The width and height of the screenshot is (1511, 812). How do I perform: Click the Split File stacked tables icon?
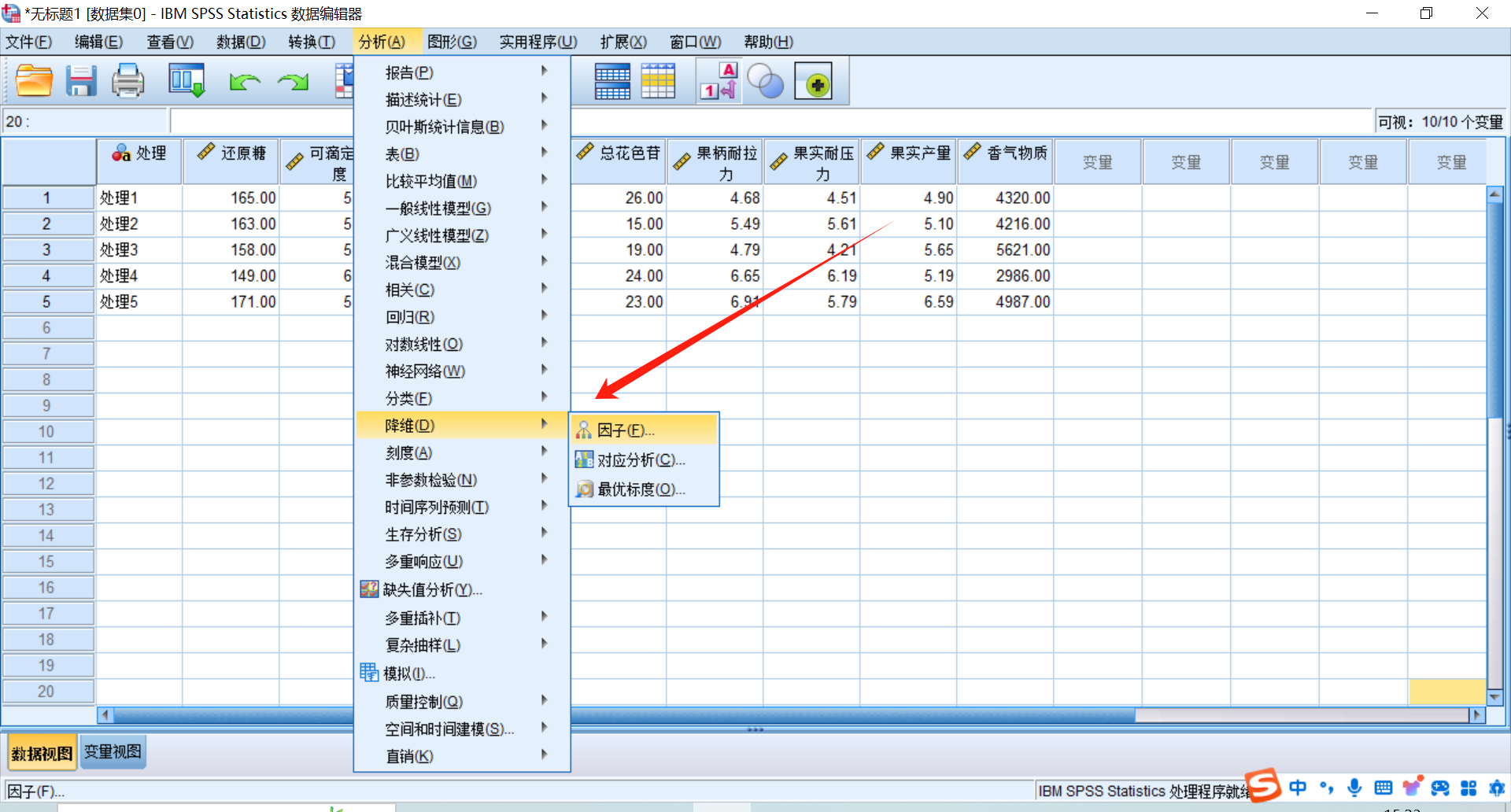click(x=612, y=81)
